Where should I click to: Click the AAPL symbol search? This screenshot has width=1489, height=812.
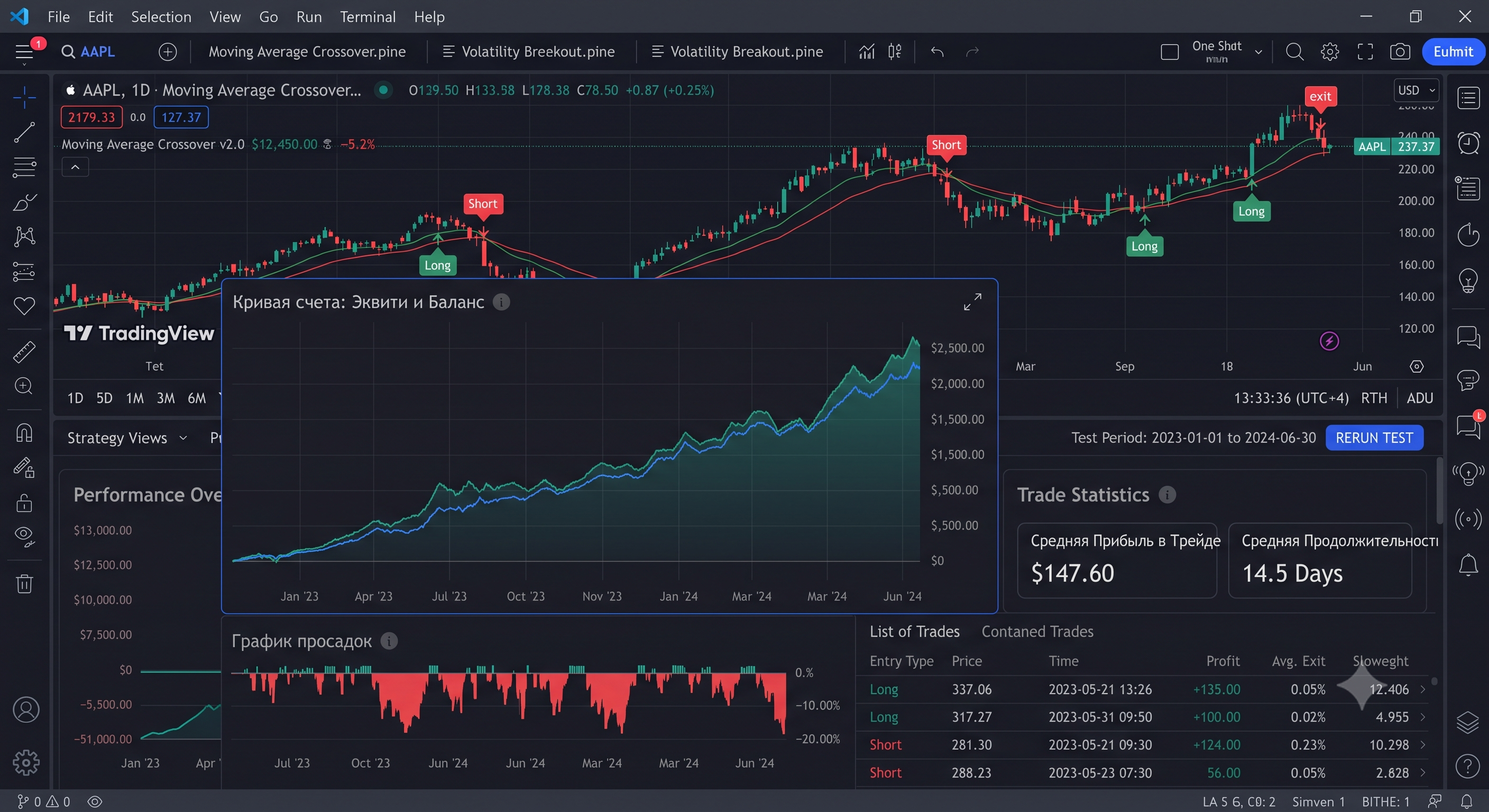pos(88,51)
